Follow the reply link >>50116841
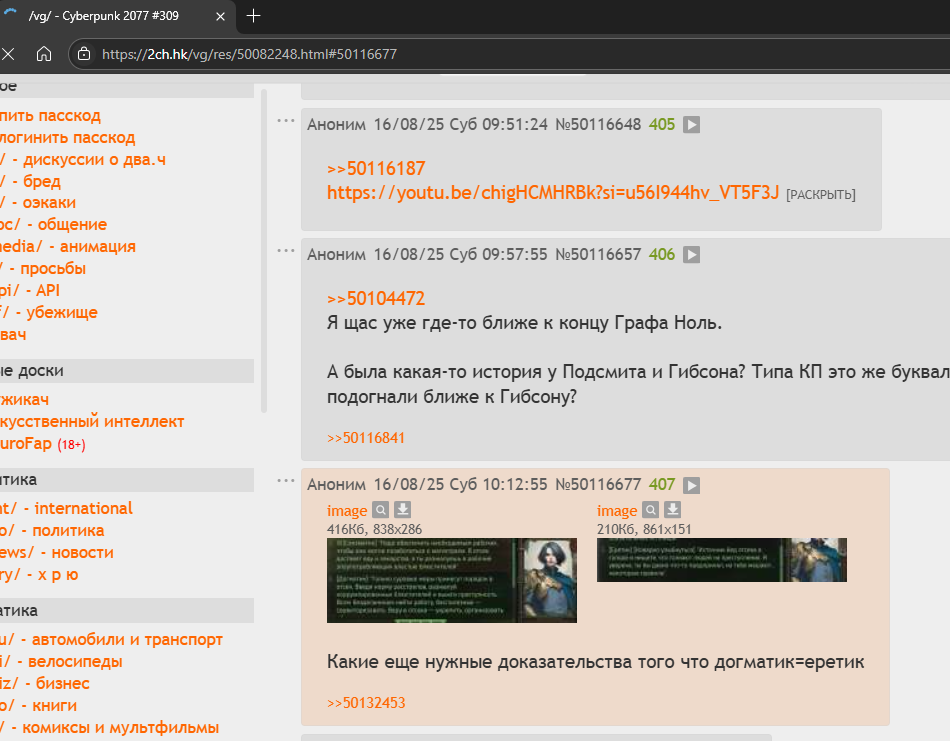The height and width of the screenshot is (741, 950). (x=366, y=438)
